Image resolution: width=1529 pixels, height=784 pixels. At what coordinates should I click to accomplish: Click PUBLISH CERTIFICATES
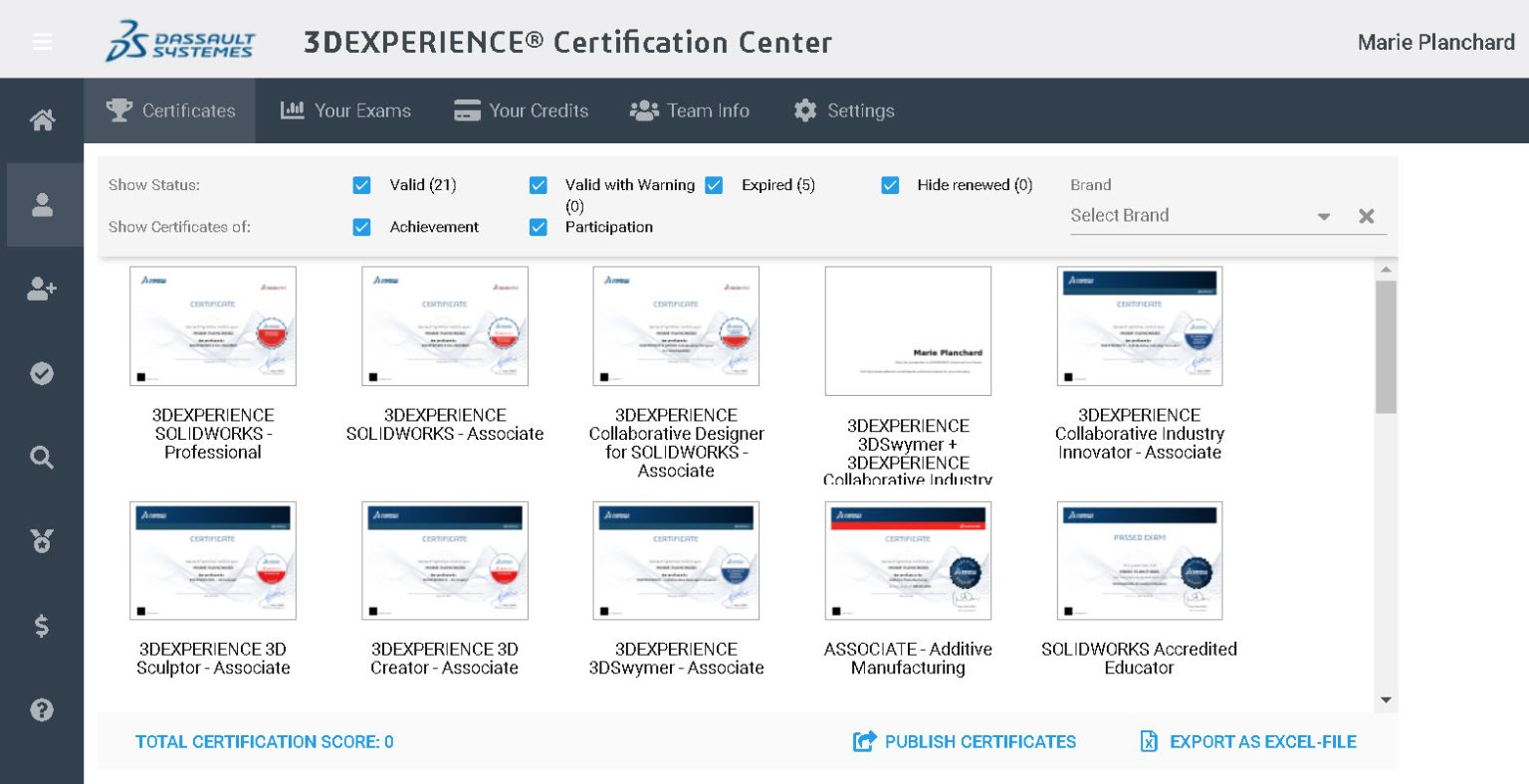[x=963, y=742]
